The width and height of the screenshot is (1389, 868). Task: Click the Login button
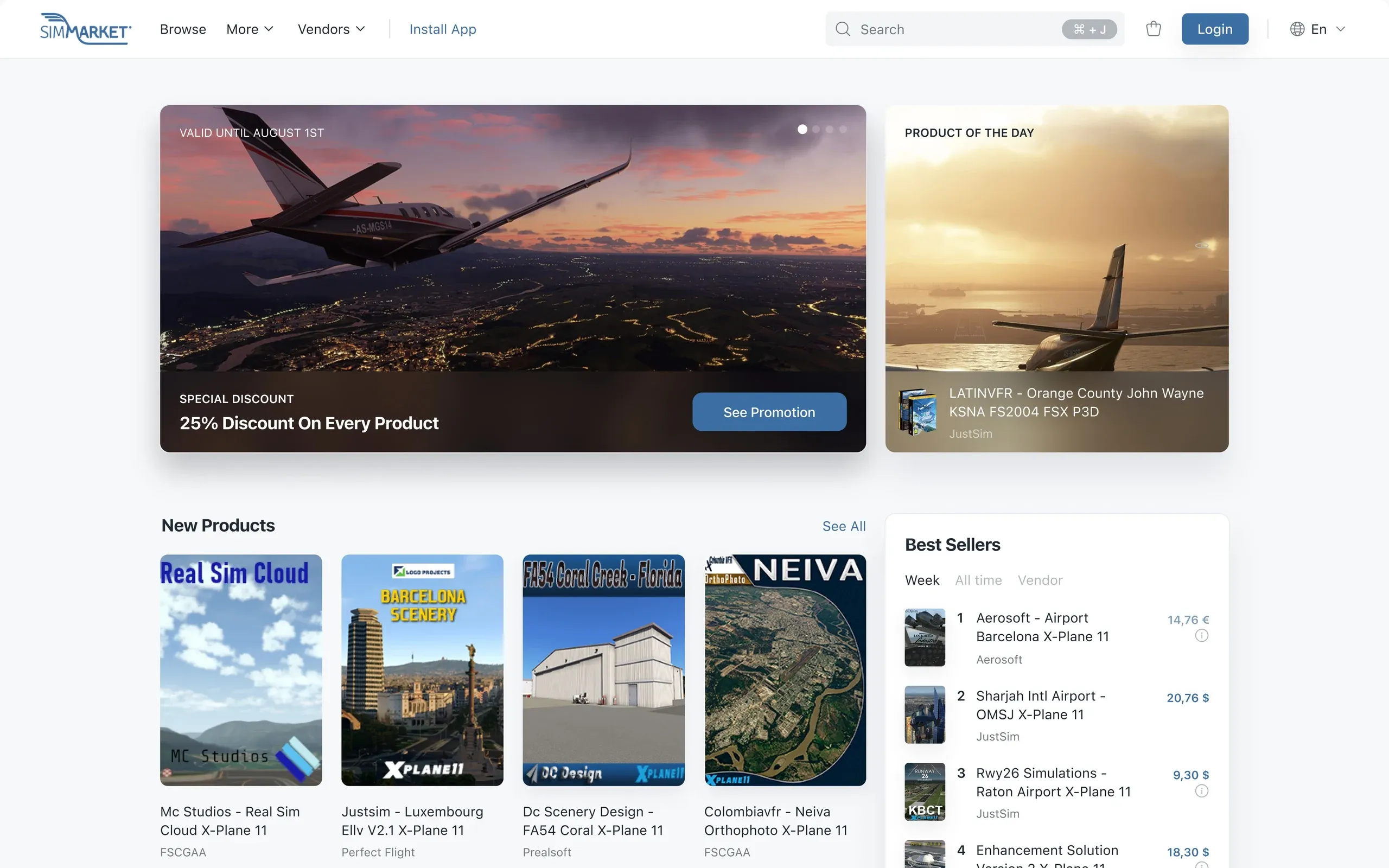click(1214, 29)
